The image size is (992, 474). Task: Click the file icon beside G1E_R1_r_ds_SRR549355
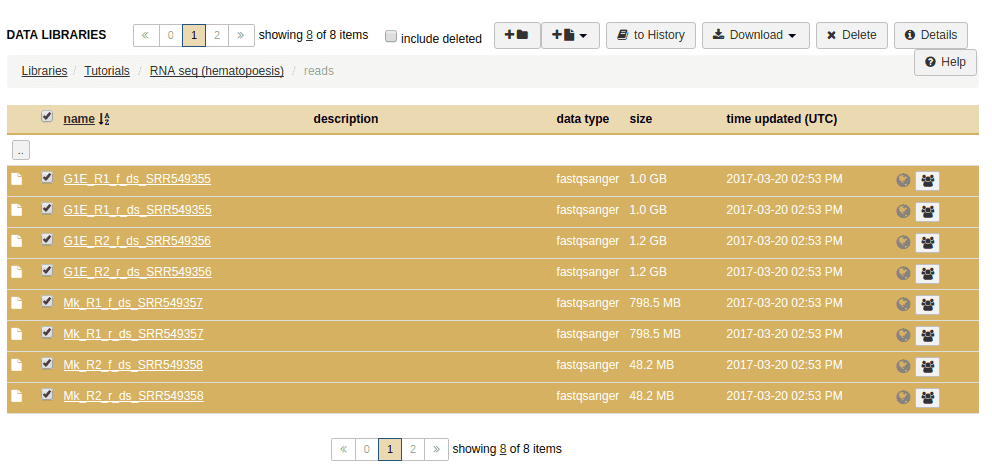tap(17, 211)
